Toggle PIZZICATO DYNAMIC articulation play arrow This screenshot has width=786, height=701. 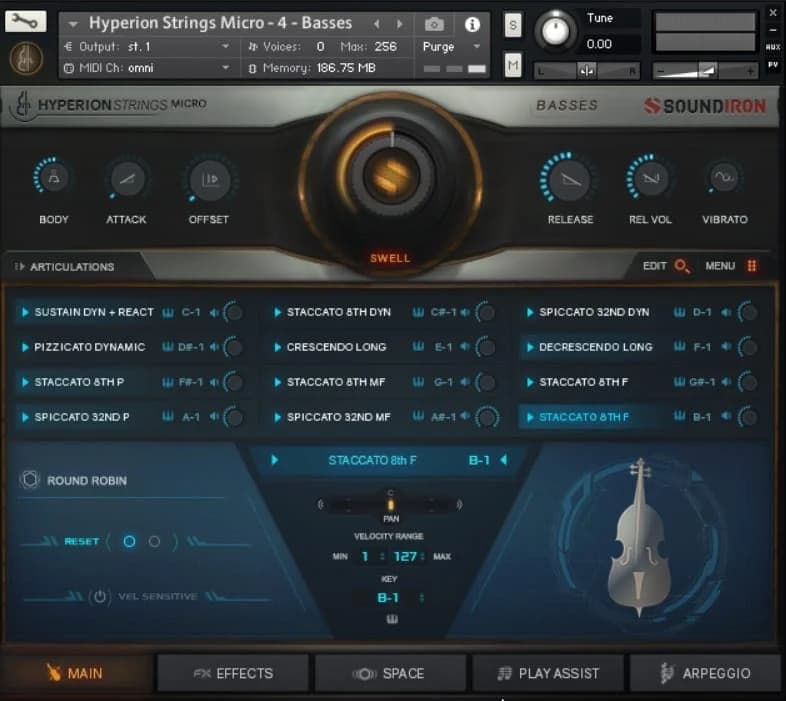coord(25,347)
